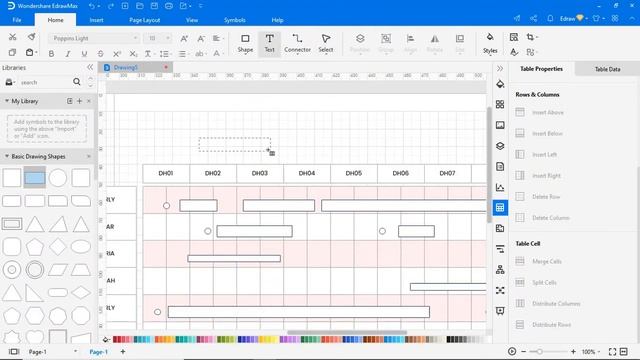Open the Styles gallery
The image size is (640, 360).
(x=490, y=44)
